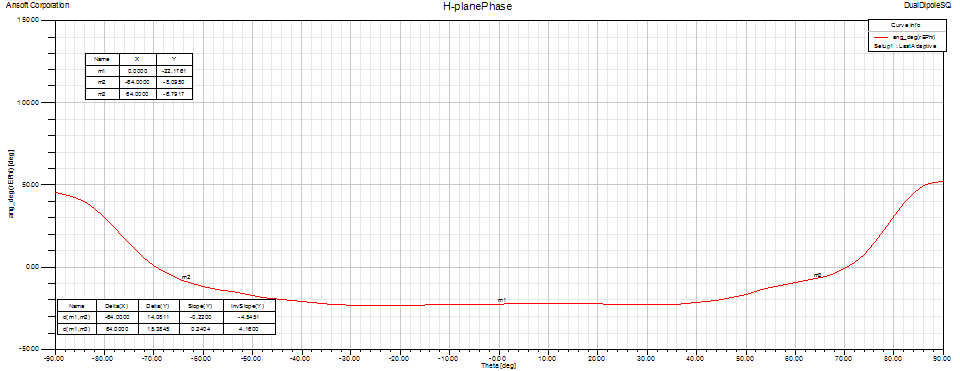Click the 40.00 X-axis tick label
This screenshot has height=371, width=960.
(696, 358)
